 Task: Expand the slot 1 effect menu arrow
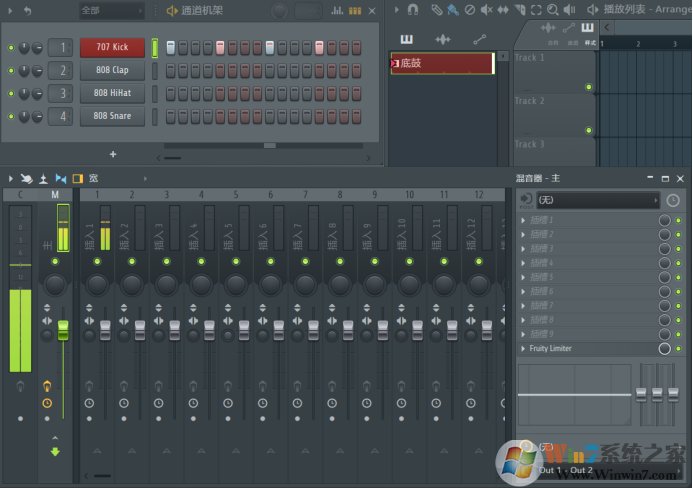[523, 220]
